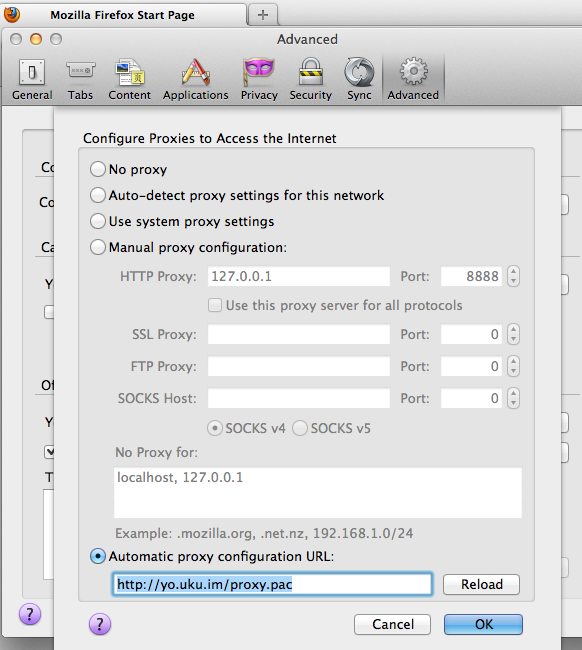This screenshot has width=582, height=650.
Task: Click the example text '.mozilla.org, .net.nz'
Action: (x=240, y=534)
